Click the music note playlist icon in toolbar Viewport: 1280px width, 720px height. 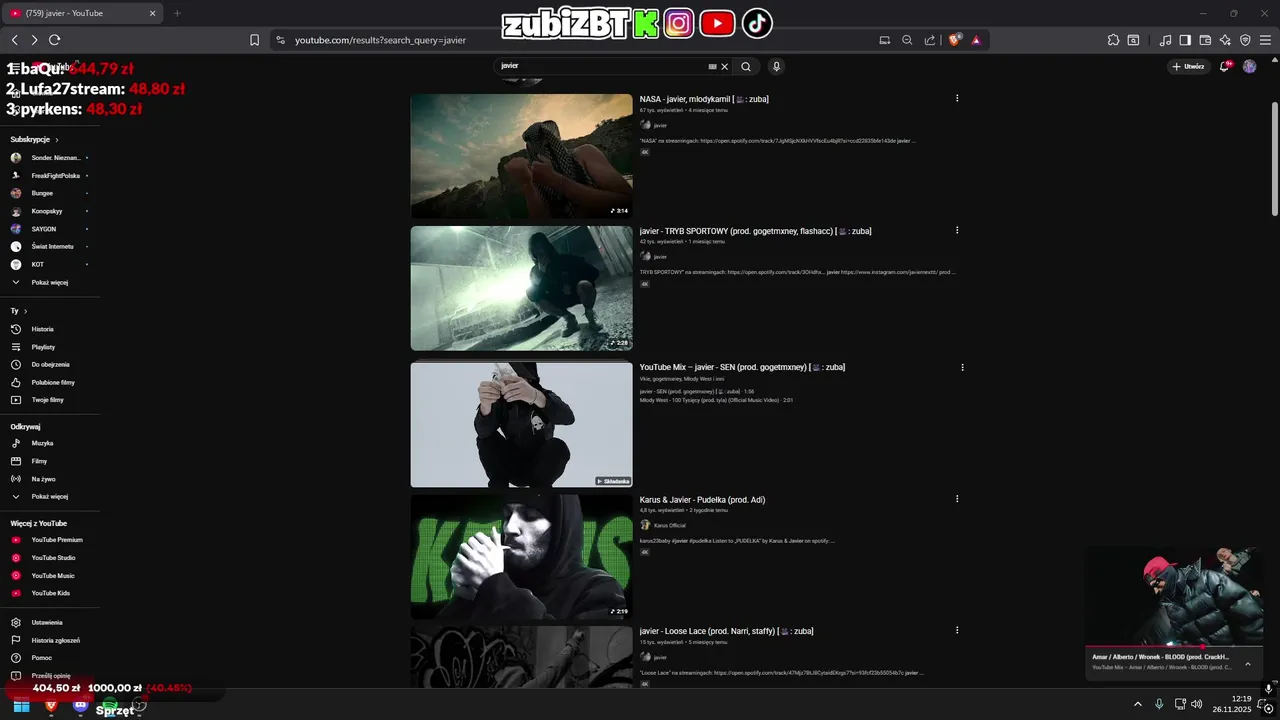[1165, 40]
